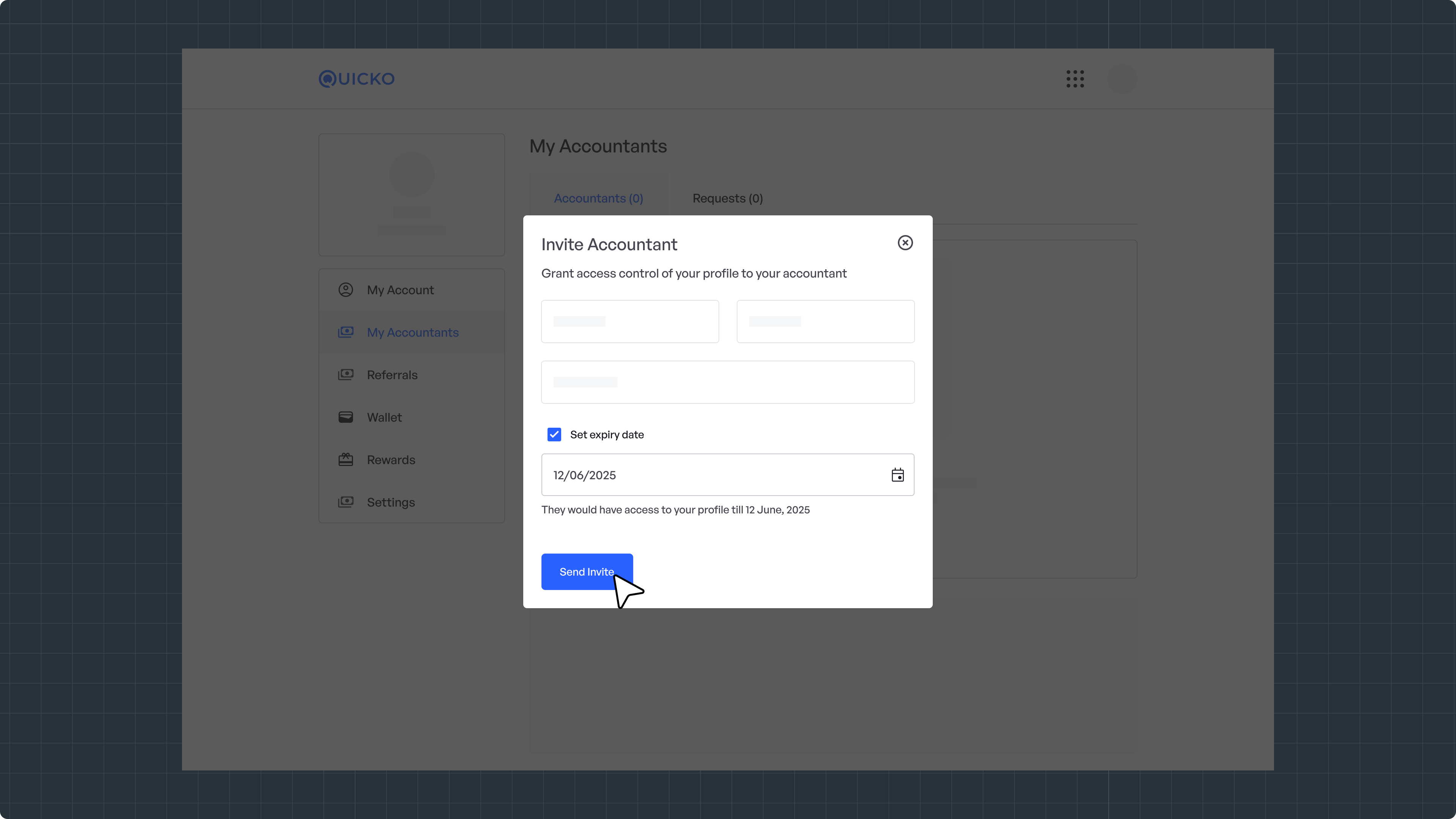Click the Send Invite button

pyautogui.click(x=587, y=571)
